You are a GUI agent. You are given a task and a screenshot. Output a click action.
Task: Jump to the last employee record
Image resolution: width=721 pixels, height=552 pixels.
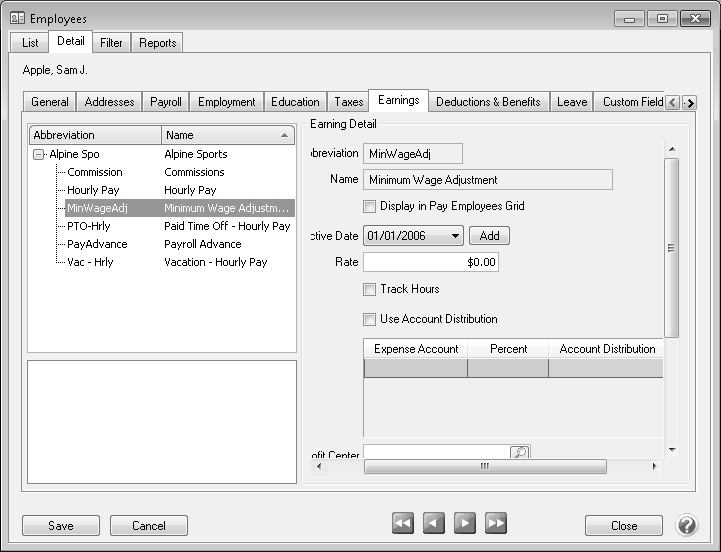pyautogui.click(x=495, y=524)
